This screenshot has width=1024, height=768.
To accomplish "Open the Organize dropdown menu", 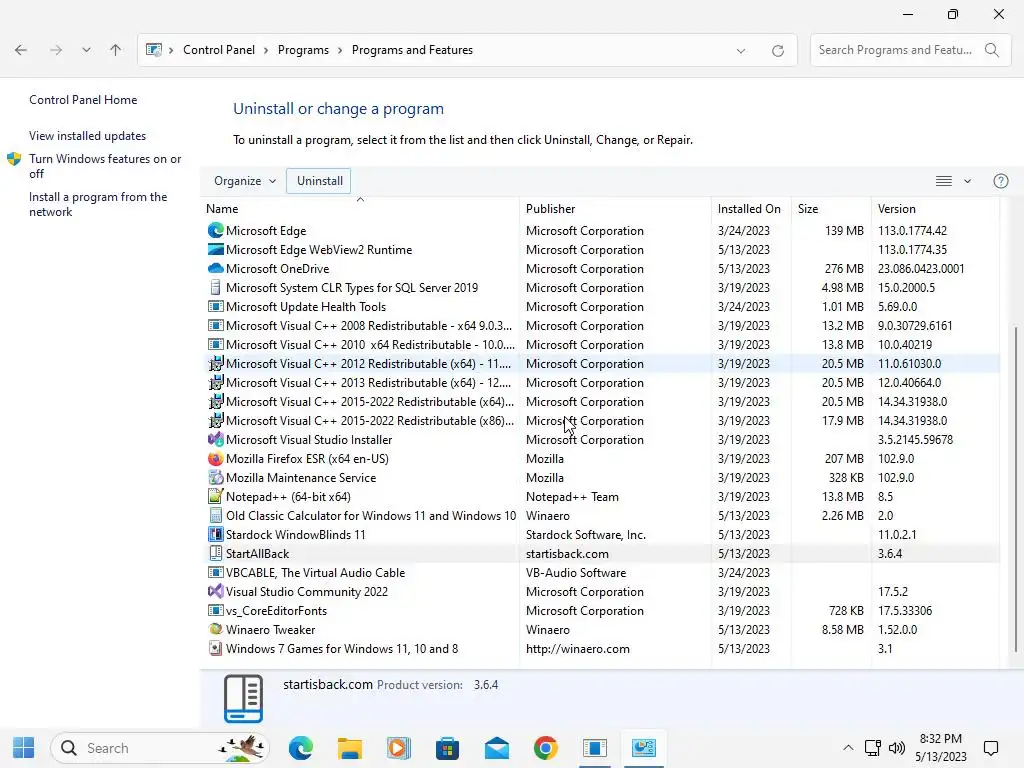I will tap(245, 181).
